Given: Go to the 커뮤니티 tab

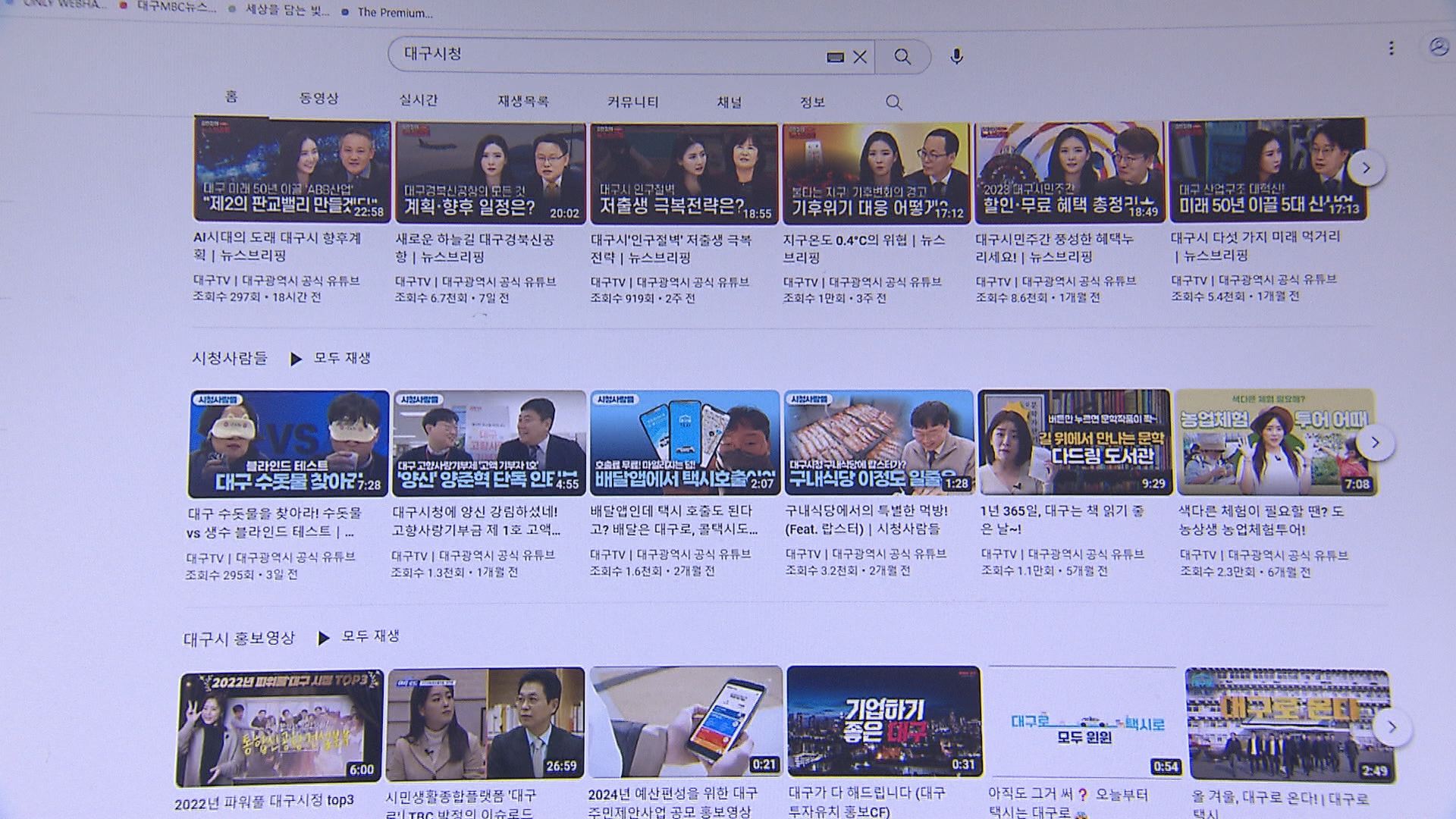Looking at the screenshot, I should pyautogui.click(x=632, y=102).
